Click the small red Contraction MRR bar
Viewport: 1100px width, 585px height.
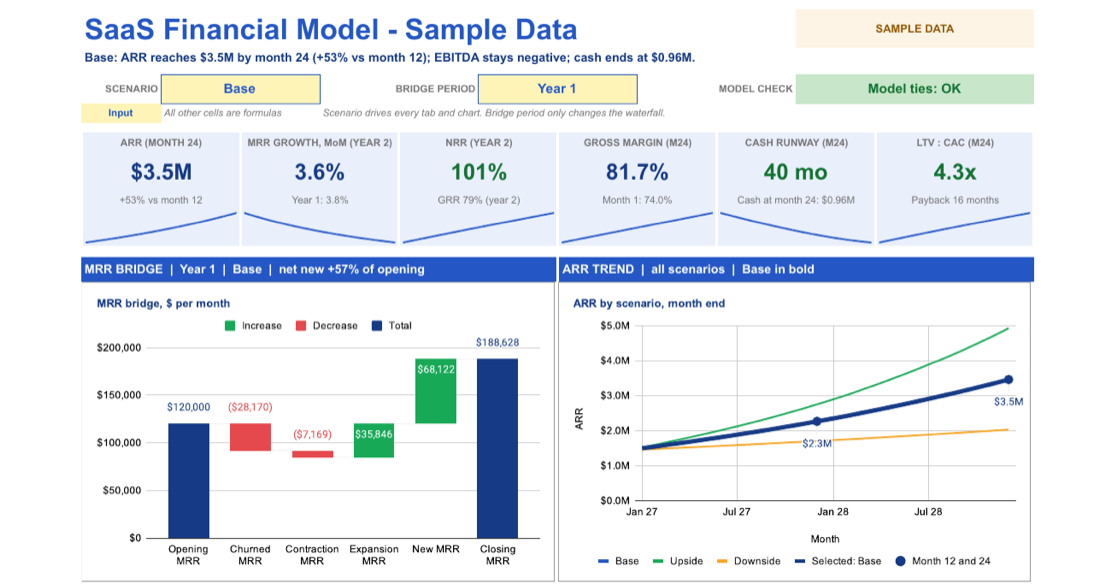pos(312,455)
